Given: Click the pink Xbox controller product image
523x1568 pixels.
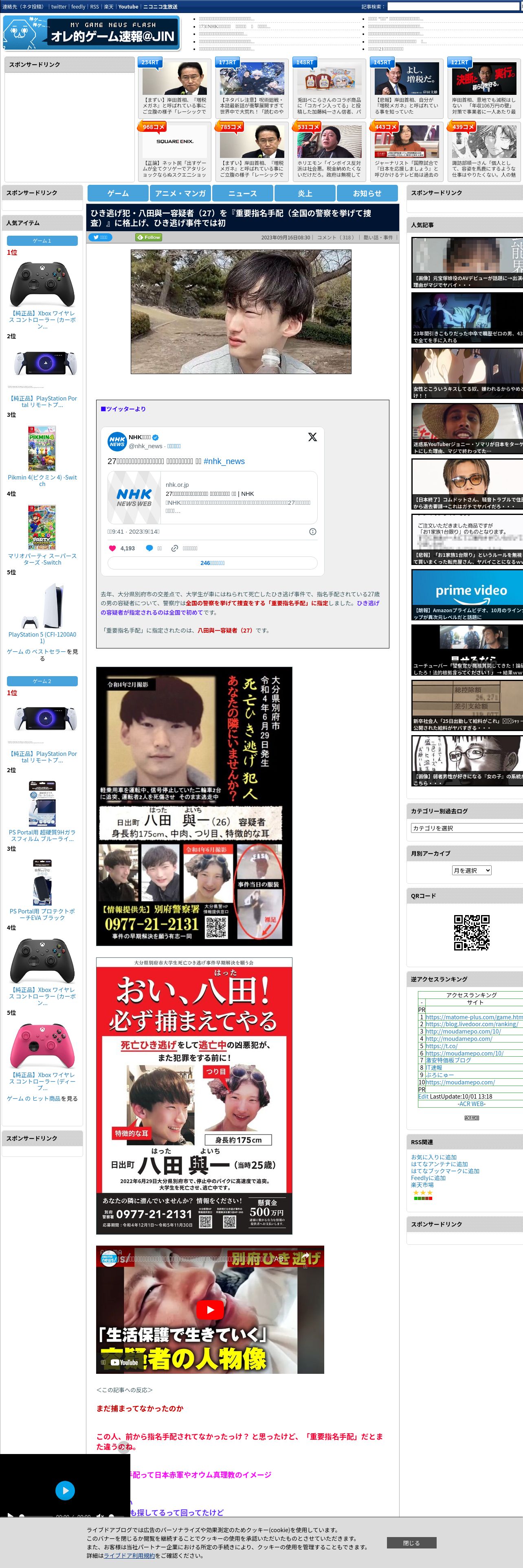Looking at the screenshot, I should tap(42, 1046).
